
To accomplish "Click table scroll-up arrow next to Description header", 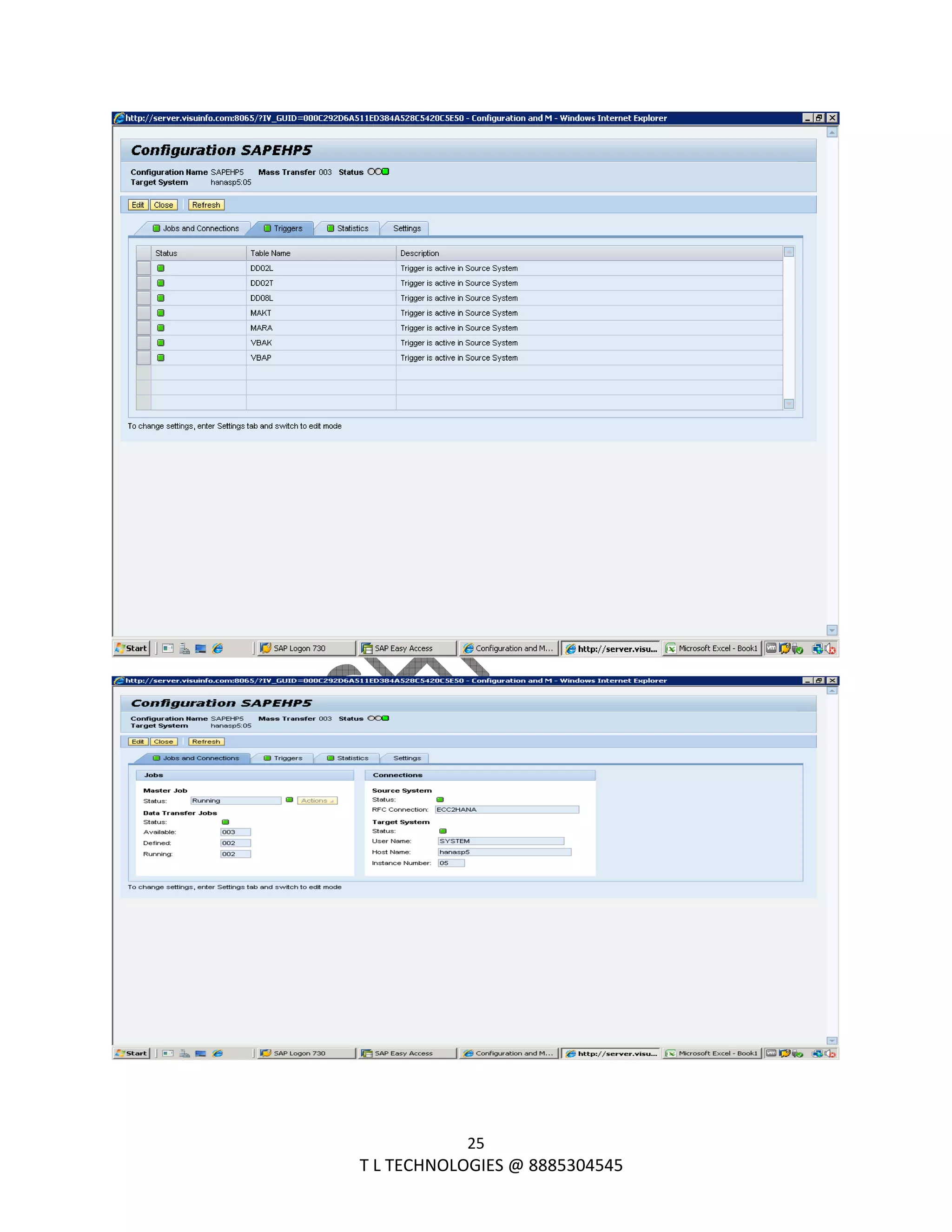I will coord(789,252).
